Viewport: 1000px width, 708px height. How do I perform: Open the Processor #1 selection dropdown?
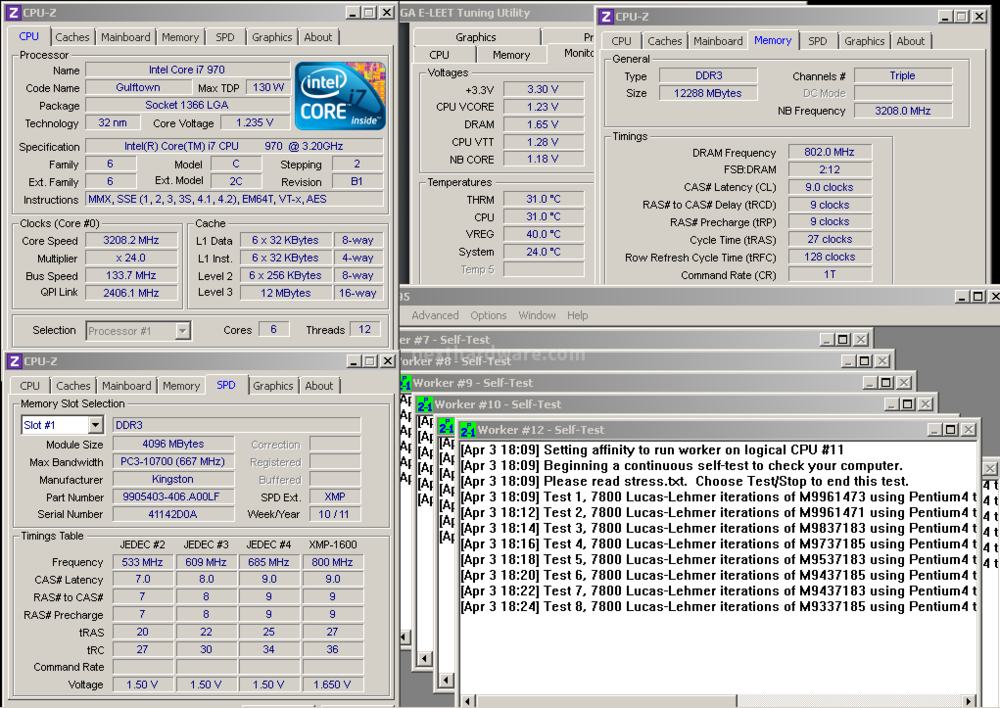pyautogui.click(x=182, y=330)
